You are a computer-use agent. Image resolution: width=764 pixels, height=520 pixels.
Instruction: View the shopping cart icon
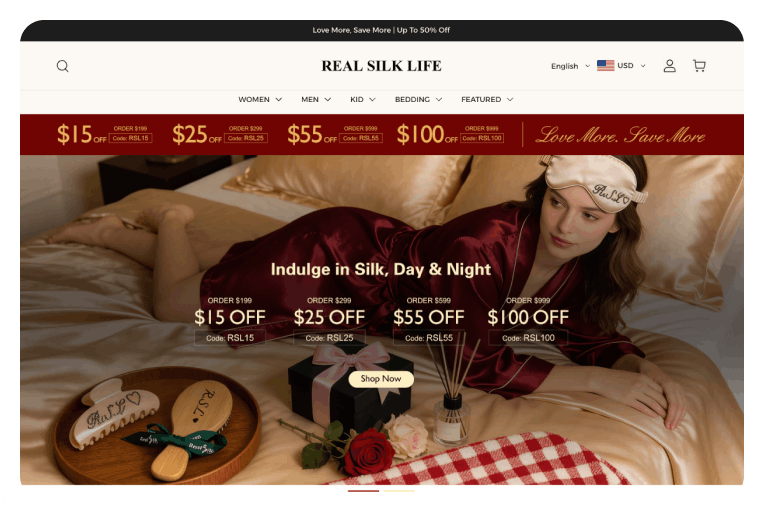click(x=699, y=66)
